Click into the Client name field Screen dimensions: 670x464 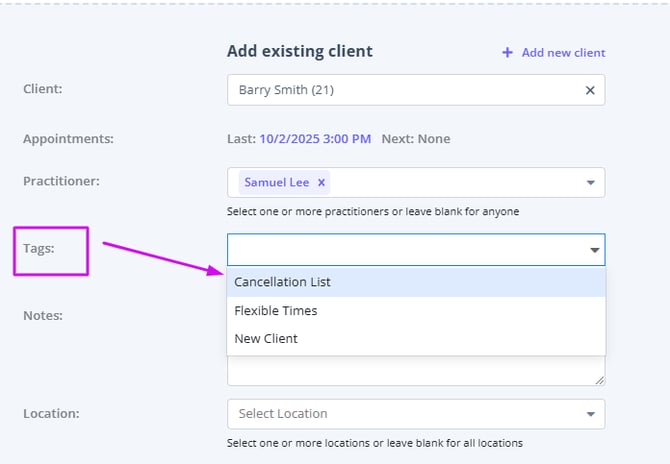click(400, 90)
